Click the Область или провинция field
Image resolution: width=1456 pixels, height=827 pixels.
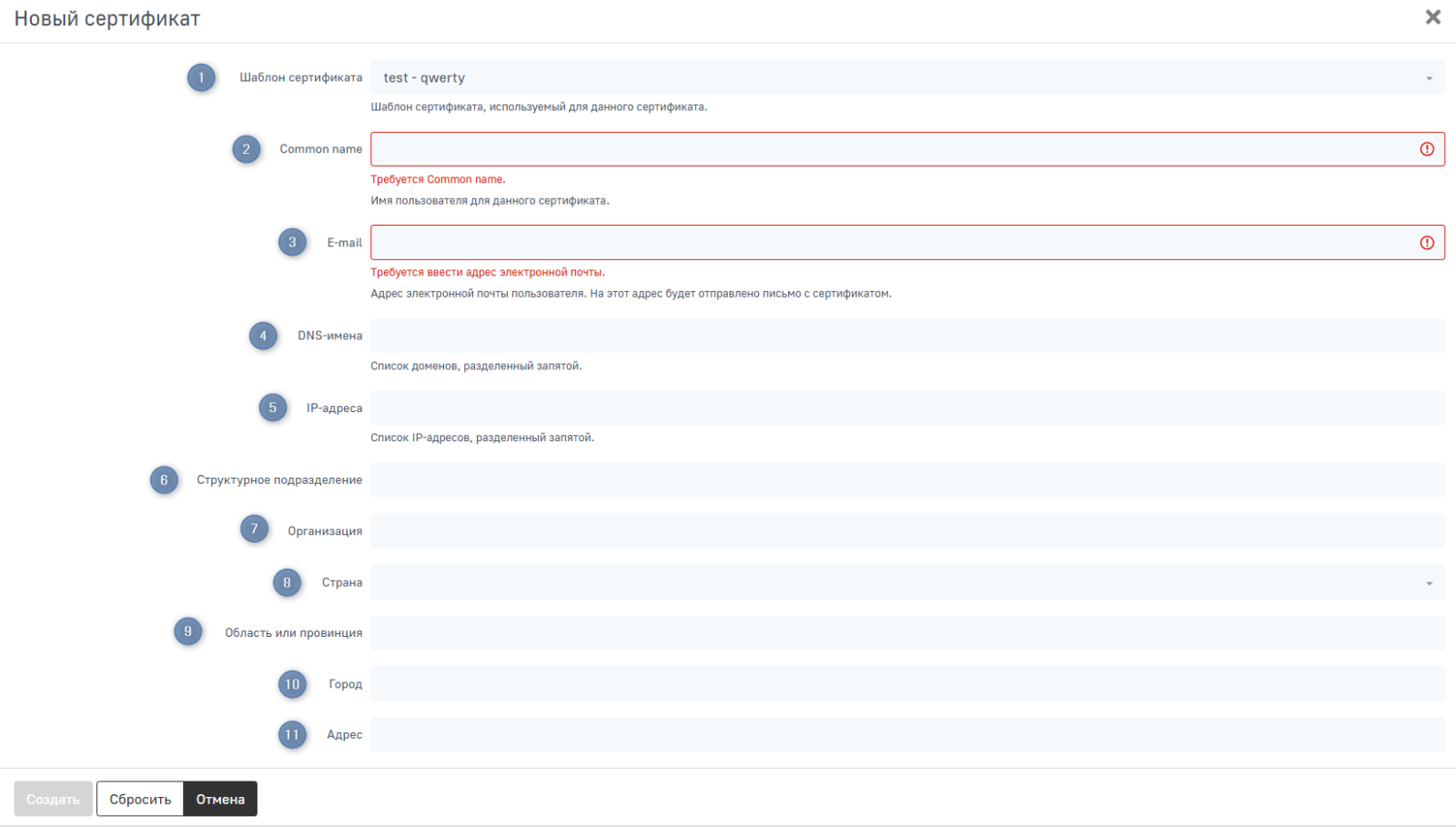[x=906, y=632]
